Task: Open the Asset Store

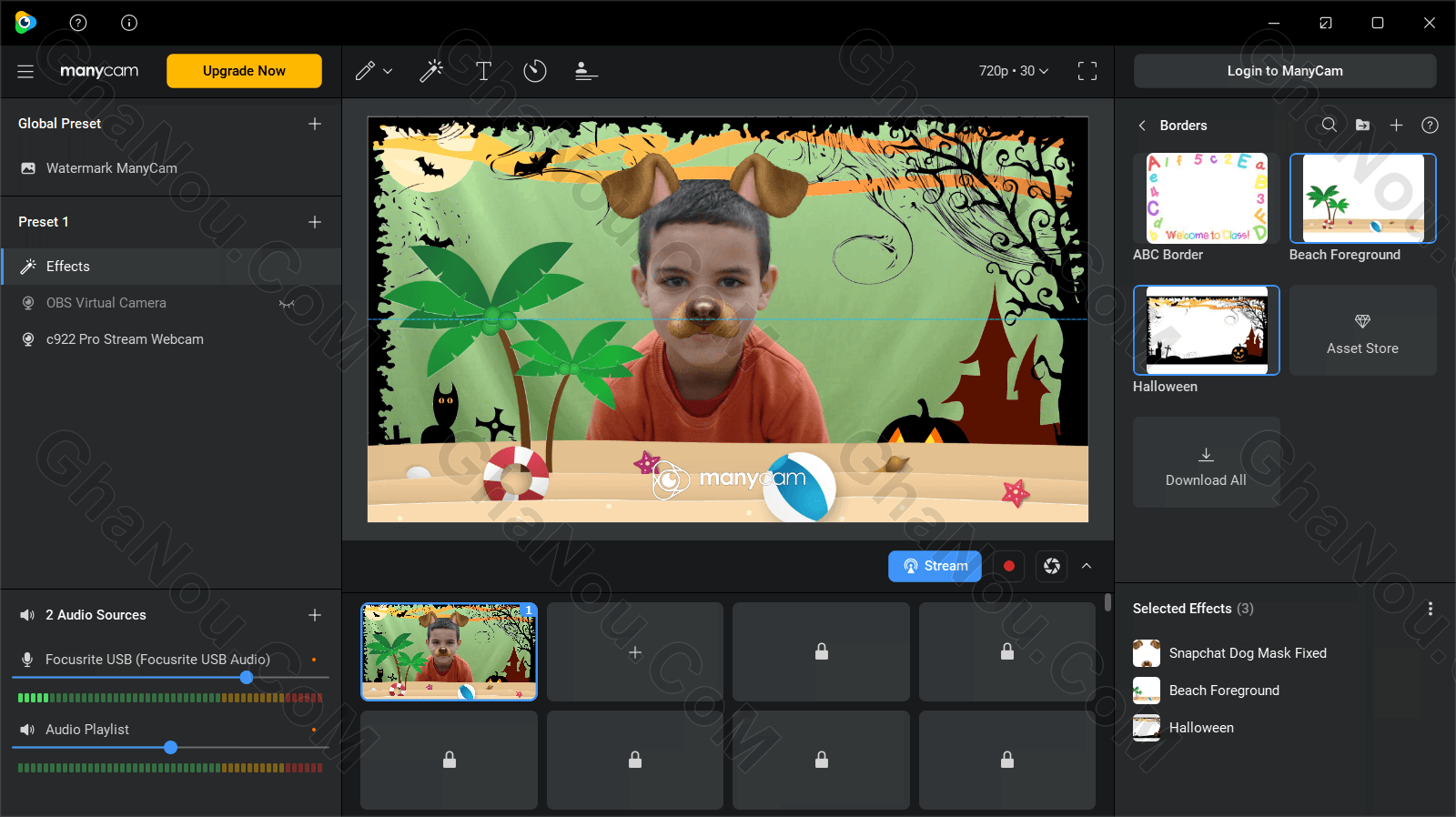Action: click(x=1362, y=331)
